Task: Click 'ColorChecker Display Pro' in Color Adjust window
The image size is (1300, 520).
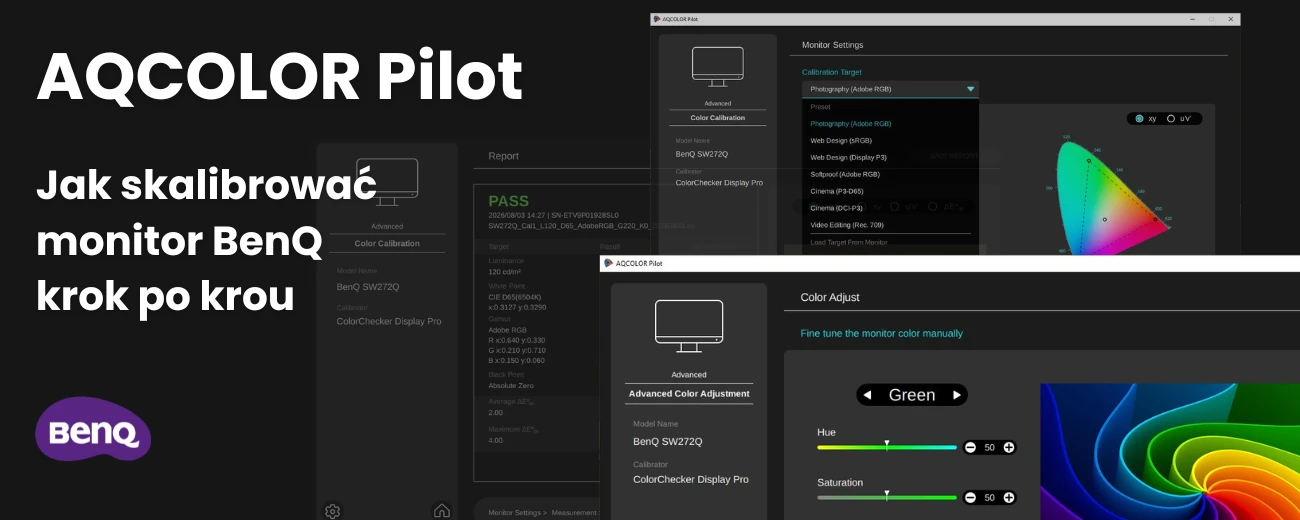Action: tap(691, 480)
